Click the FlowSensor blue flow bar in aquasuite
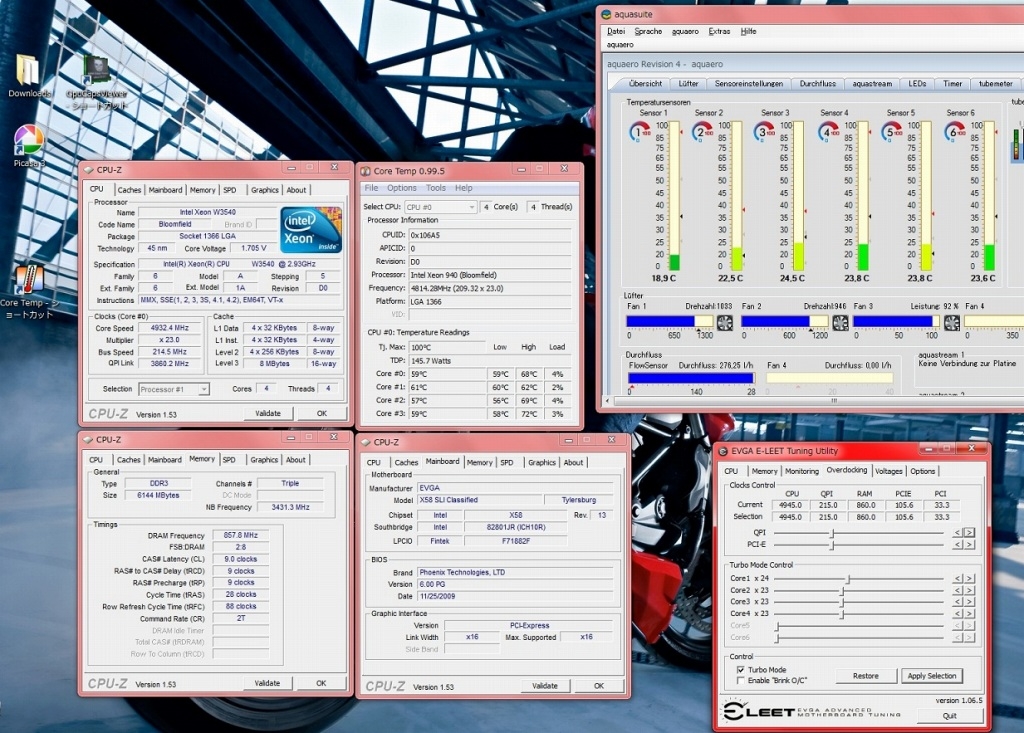 pyautogui.click(x=691, y=378)
